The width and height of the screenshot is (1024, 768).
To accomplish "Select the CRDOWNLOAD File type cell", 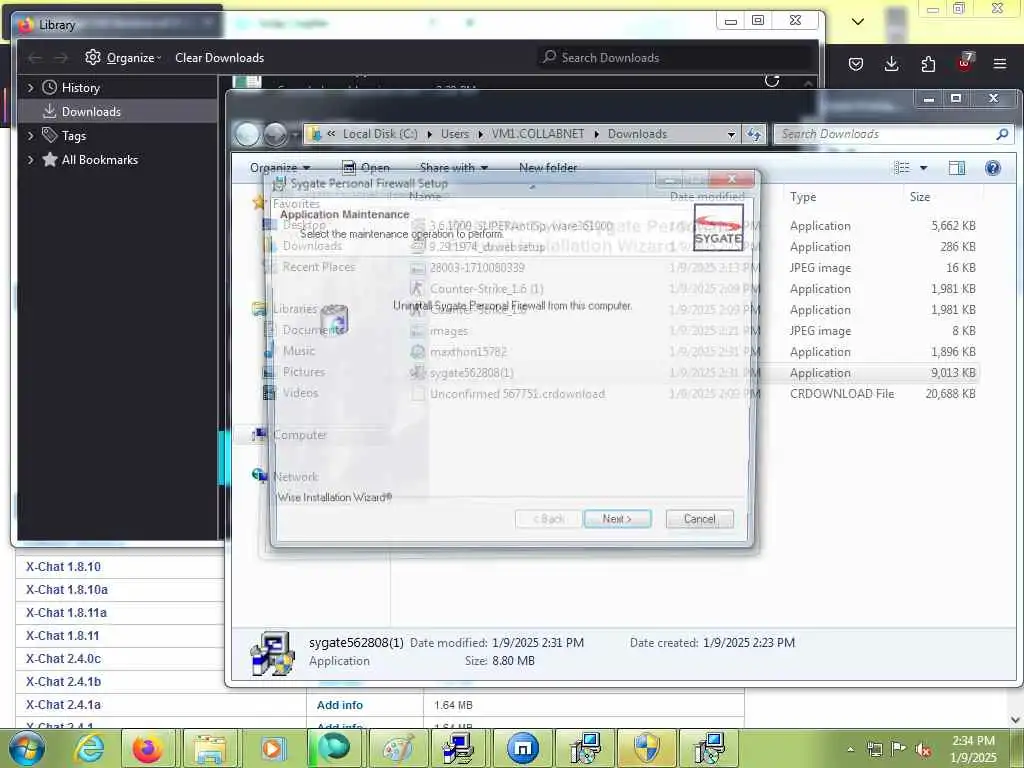I will coord(842,394).
